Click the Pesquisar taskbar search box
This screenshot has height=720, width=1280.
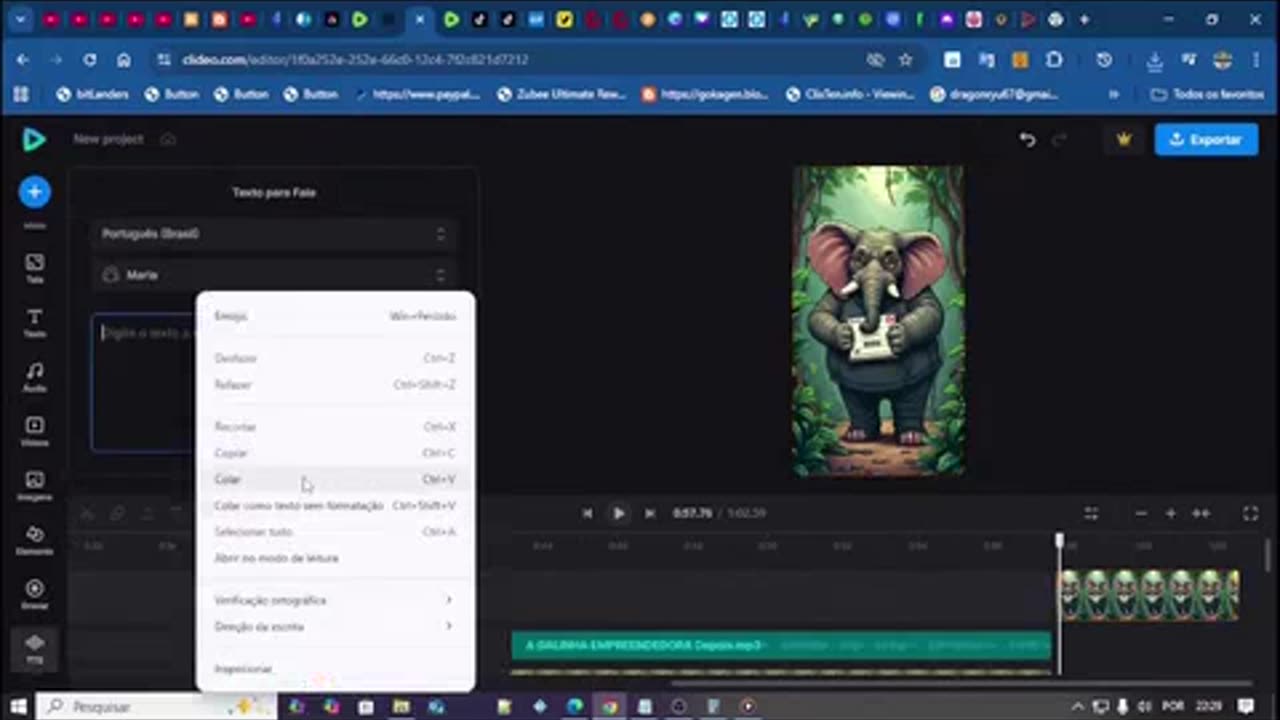coord(156,707)
